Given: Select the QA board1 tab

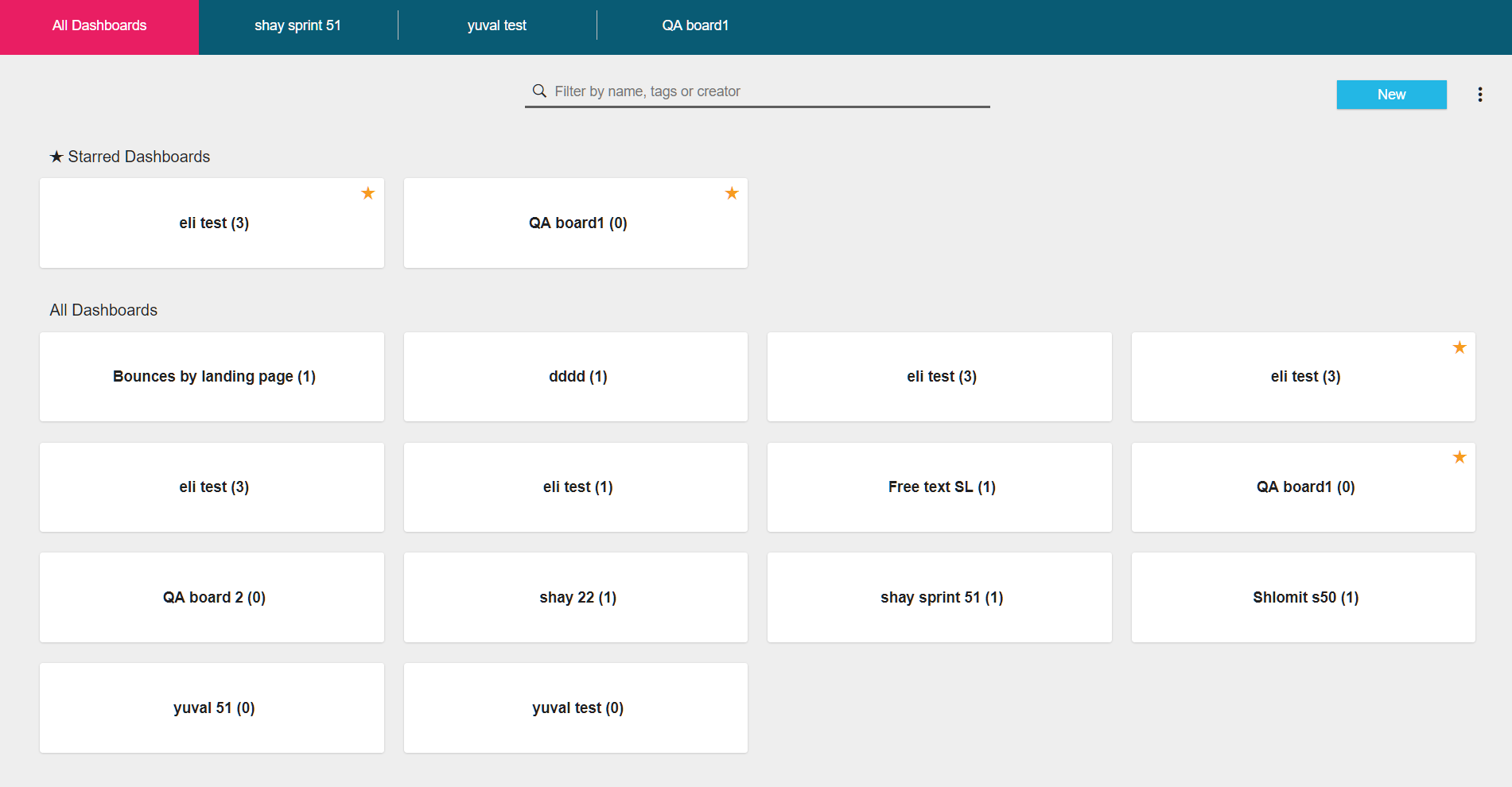Looking at the screenshot, I should 695,25.
